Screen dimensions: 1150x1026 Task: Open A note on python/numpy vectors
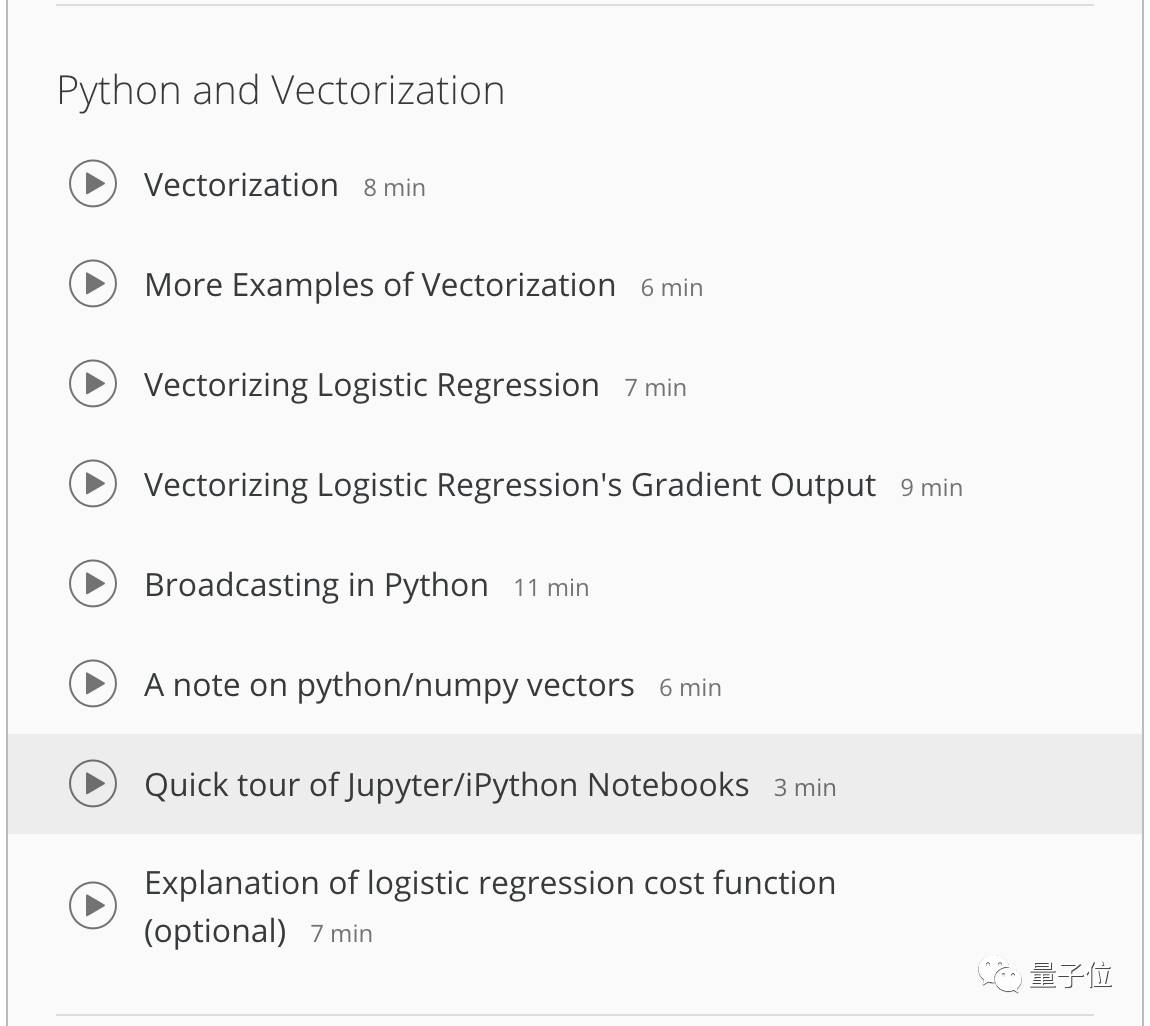pos(389,685)
